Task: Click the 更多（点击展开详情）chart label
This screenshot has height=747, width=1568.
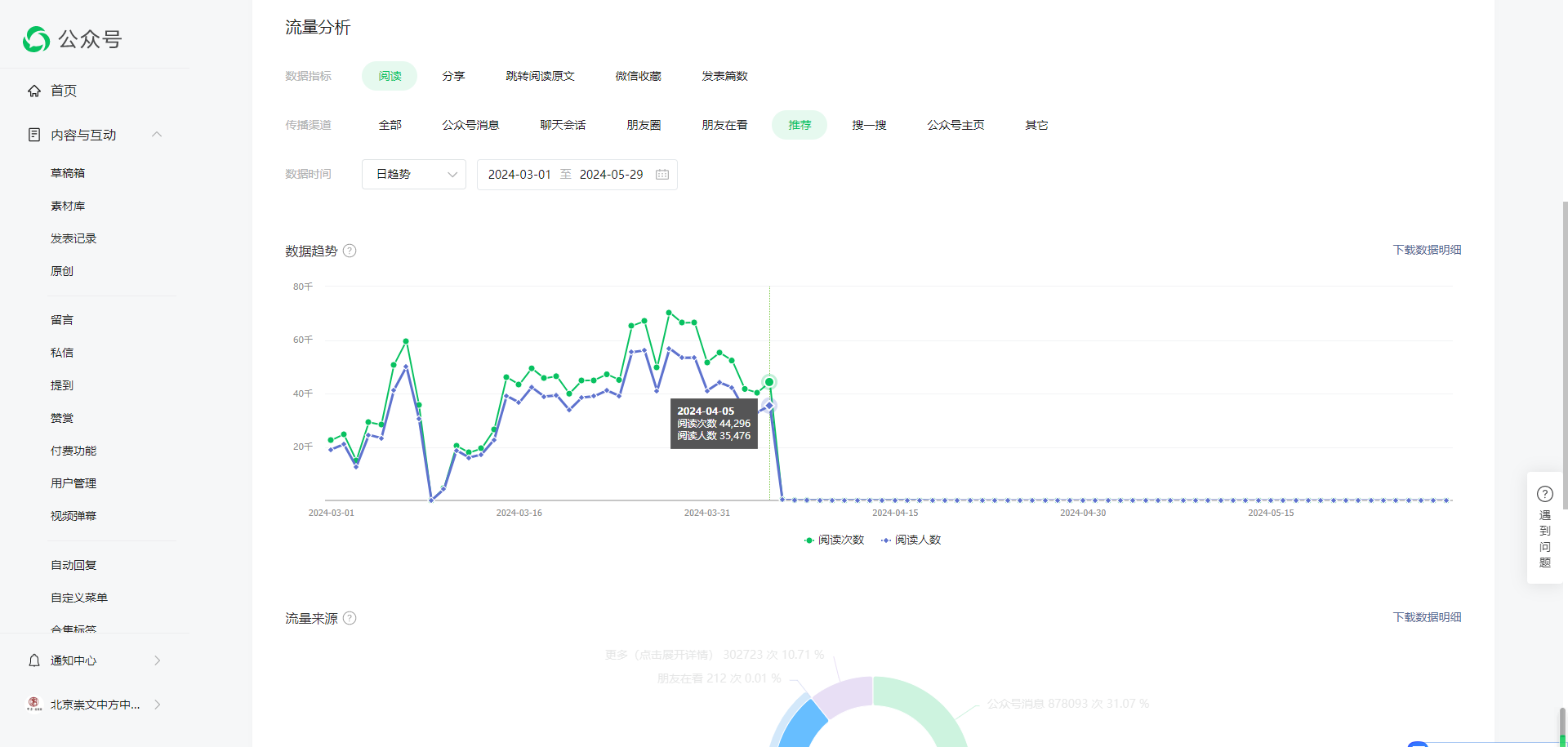Action: [715, 655]
